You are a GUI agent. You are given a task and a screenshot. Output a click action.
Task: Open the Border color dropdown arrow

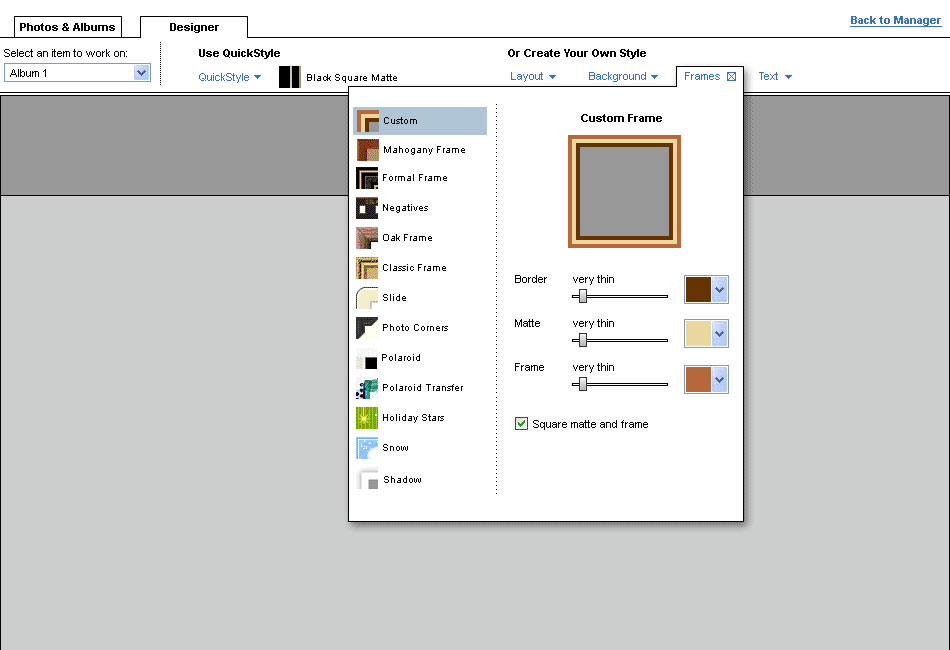tap(719, 290)
